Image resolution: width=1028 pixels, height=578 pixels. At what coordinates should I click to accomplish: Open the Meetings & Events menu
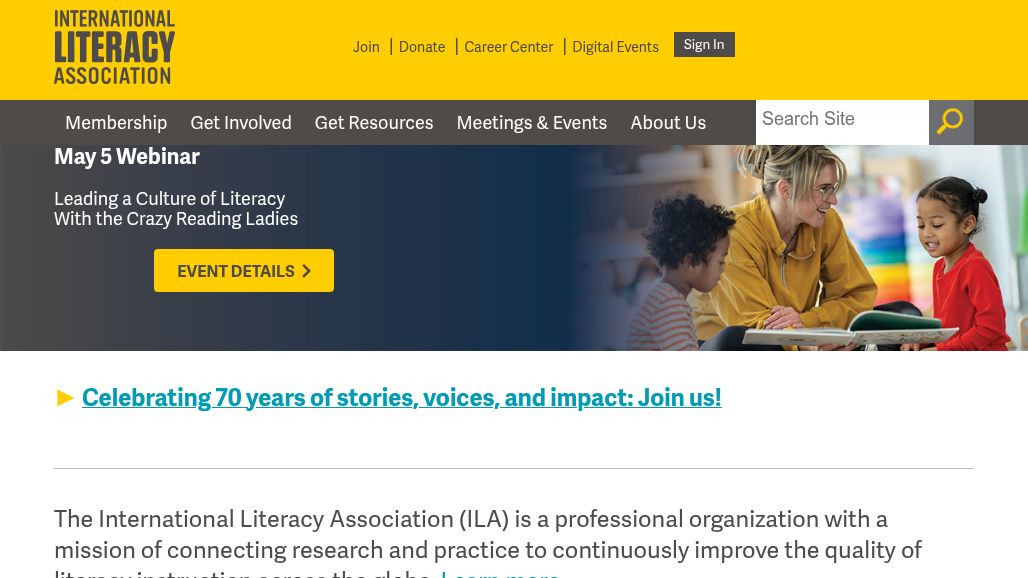[x=531, y=123]
